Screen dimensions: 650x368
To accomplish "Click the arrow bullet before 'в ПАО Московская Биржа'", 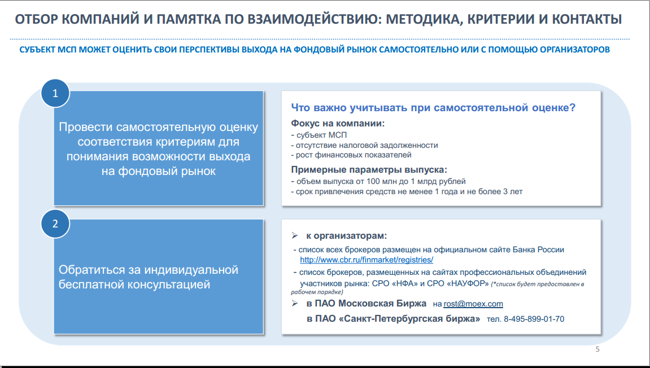I will click(x=295, y=303).
